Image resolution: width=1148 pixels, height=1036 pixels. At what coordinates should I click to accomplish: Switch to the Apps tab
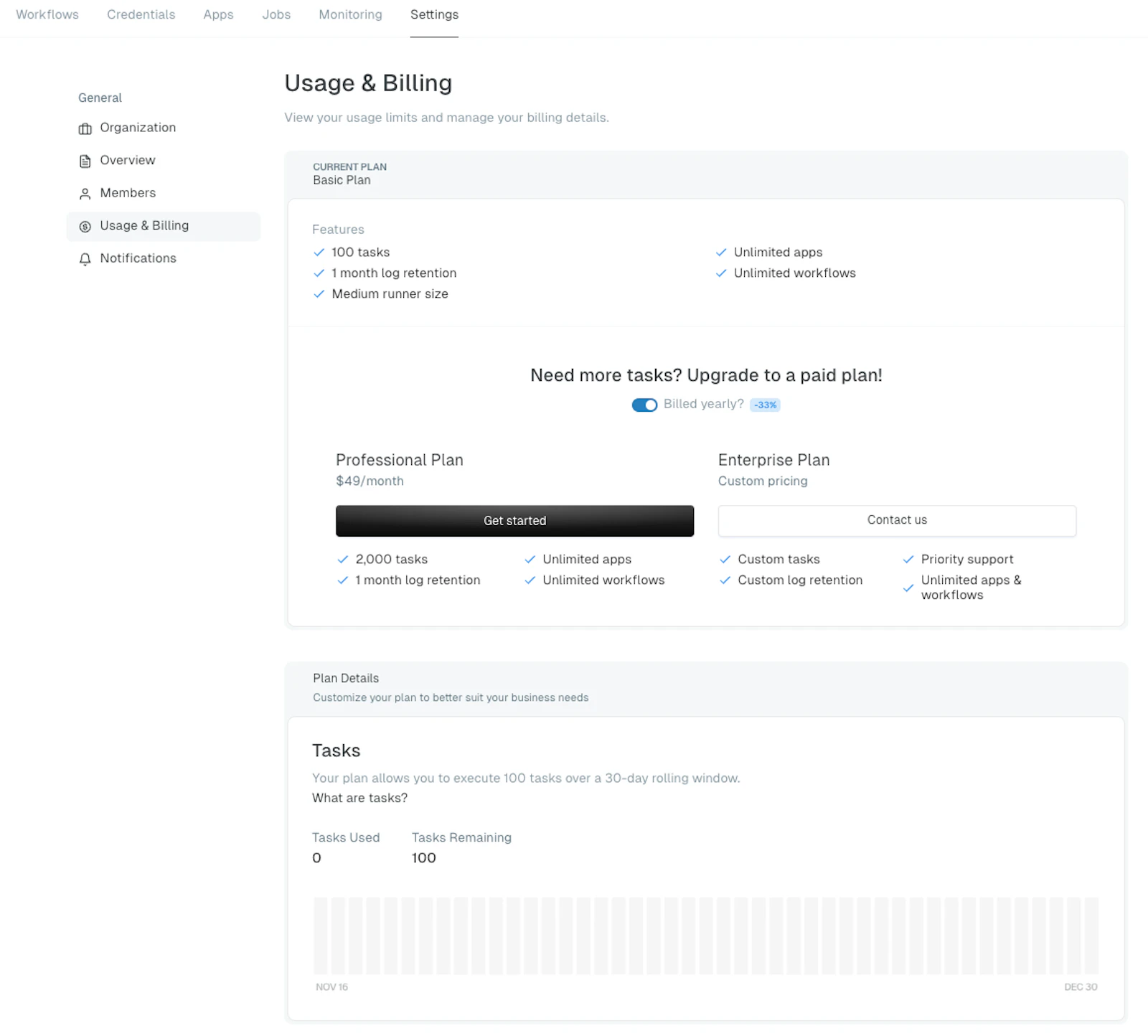[219, 14]
